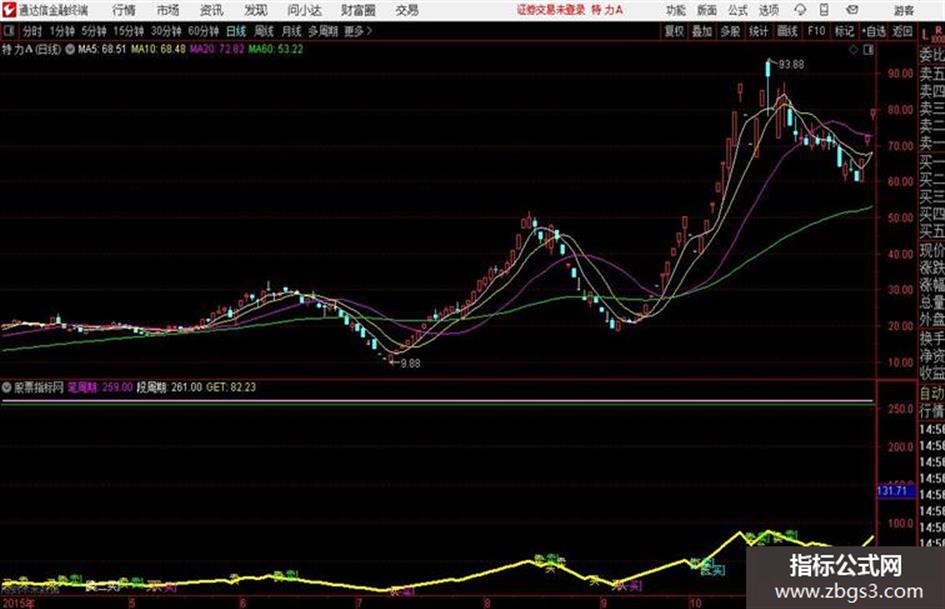
Task: Click the 93.88 high price label
Action: [791, 64]
